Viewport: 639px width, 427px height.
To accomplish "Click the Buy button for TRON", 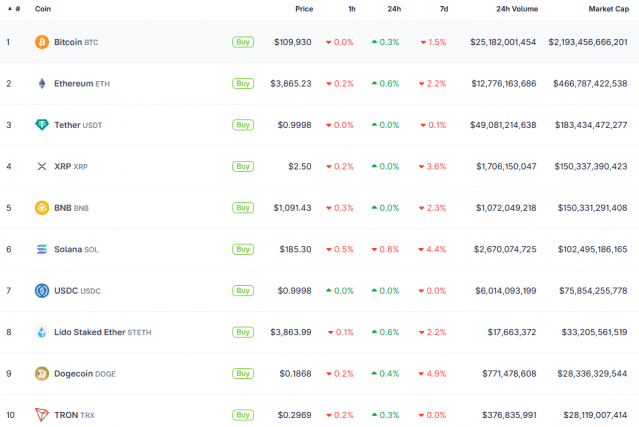I will coord(242,414).
